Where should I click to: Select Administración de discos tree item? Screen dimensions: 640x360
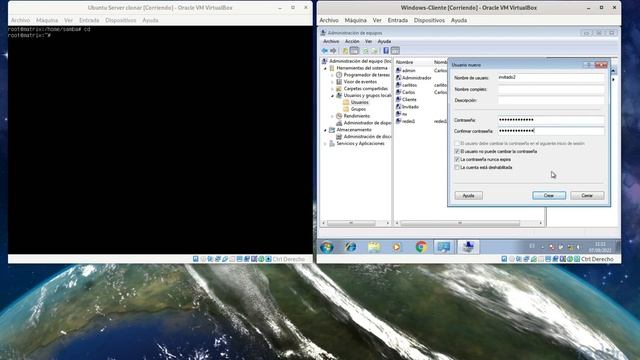[367, 137]
